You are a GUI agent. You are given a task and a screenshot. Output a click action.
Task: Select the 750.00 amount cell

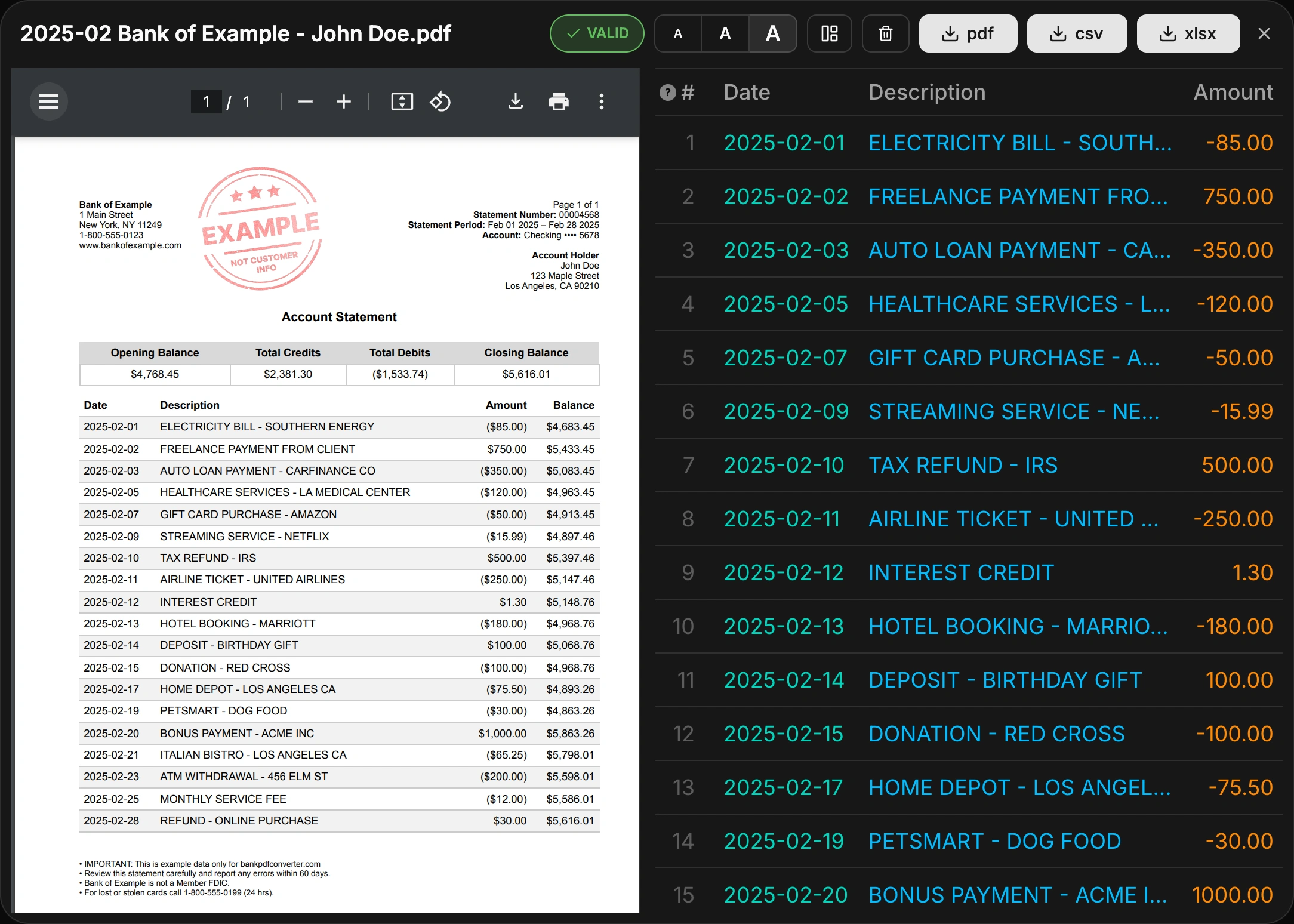[1238, 197]
